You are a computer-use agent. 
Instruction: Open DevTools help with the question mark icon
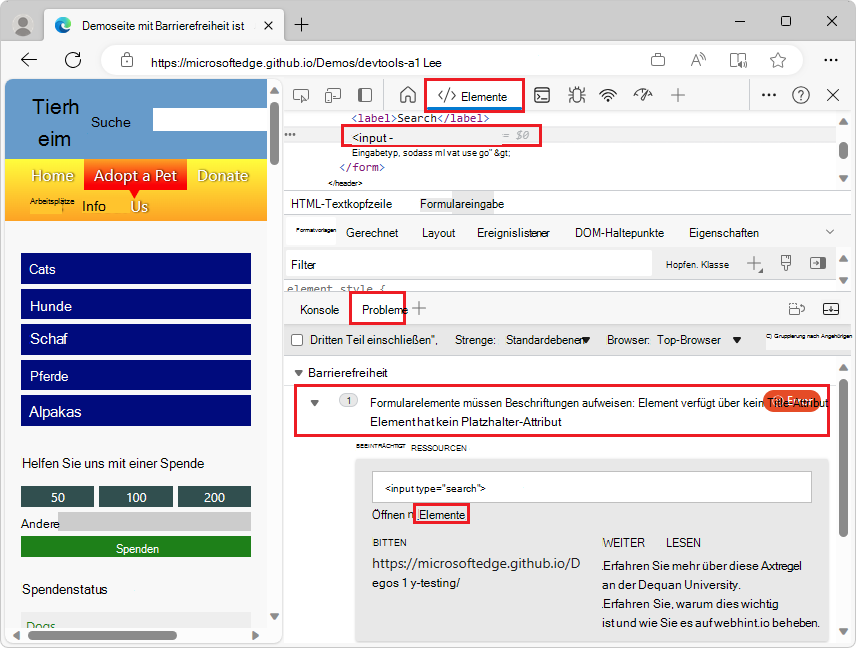(799, 95)
